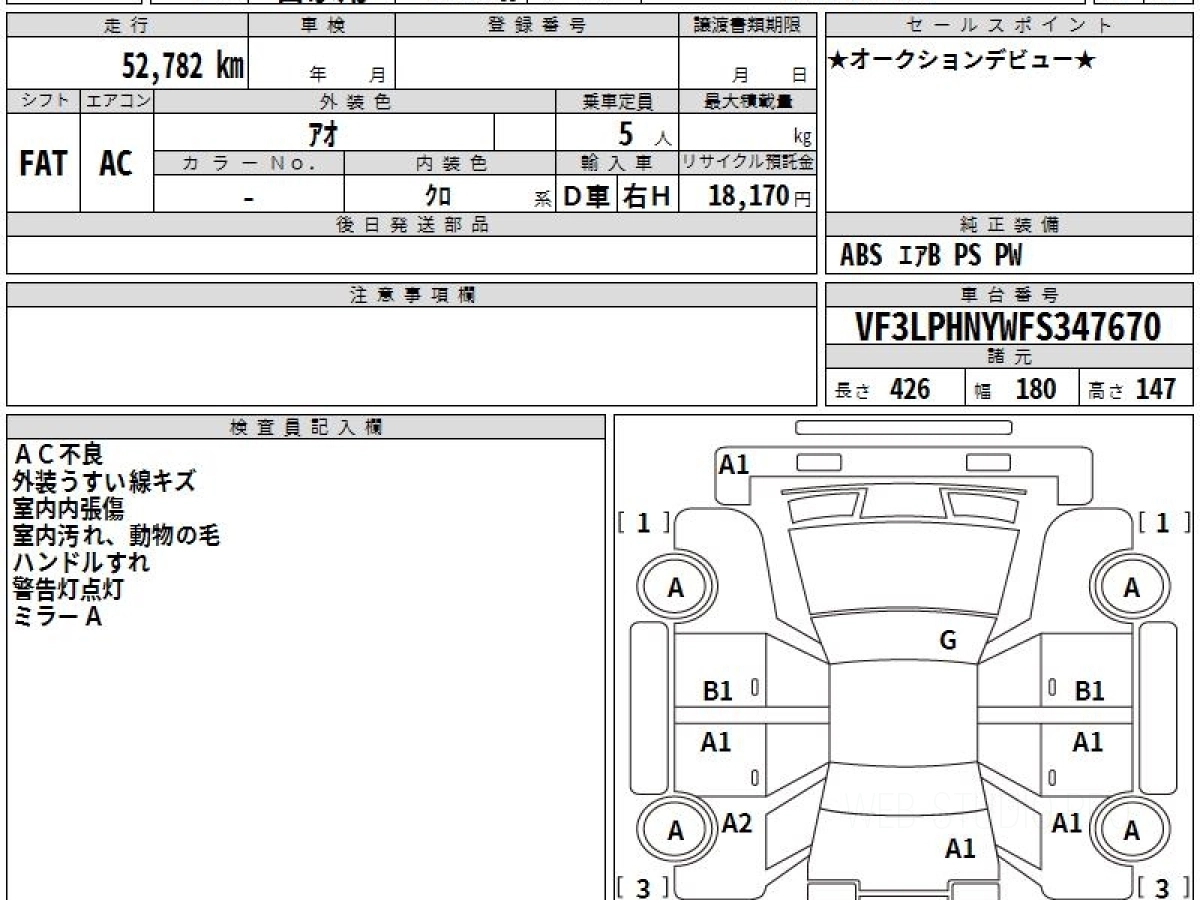1200x900 pixels.
Task: Select the note 室内内張傷
Action: point(69,509)
